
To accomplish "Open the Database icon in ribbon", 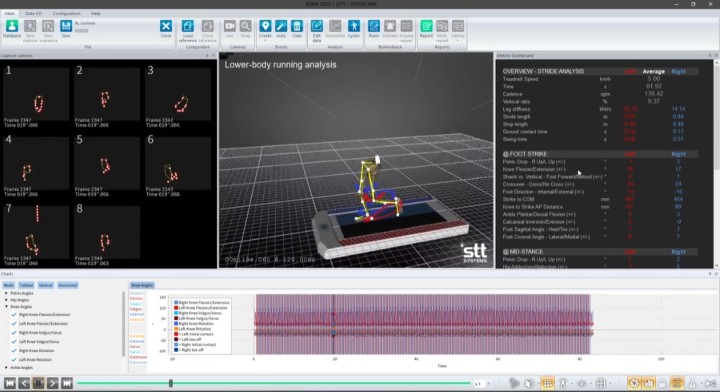I will (x=12, y=26).
